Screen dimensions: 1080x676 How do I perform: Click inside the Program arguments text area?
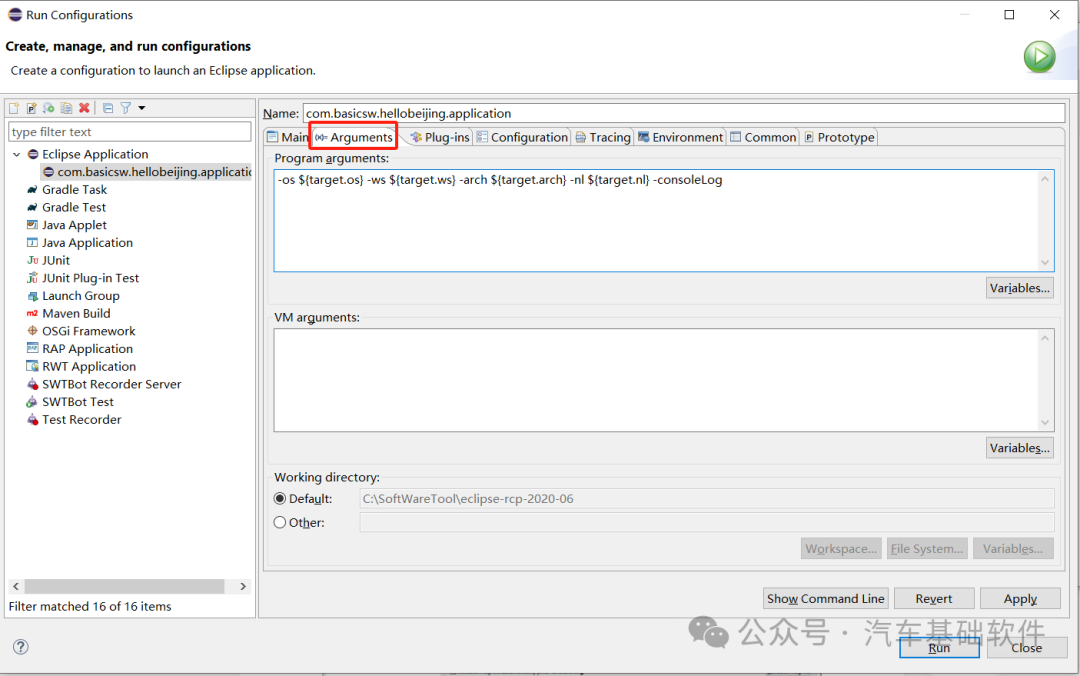[x=657, y=221]
